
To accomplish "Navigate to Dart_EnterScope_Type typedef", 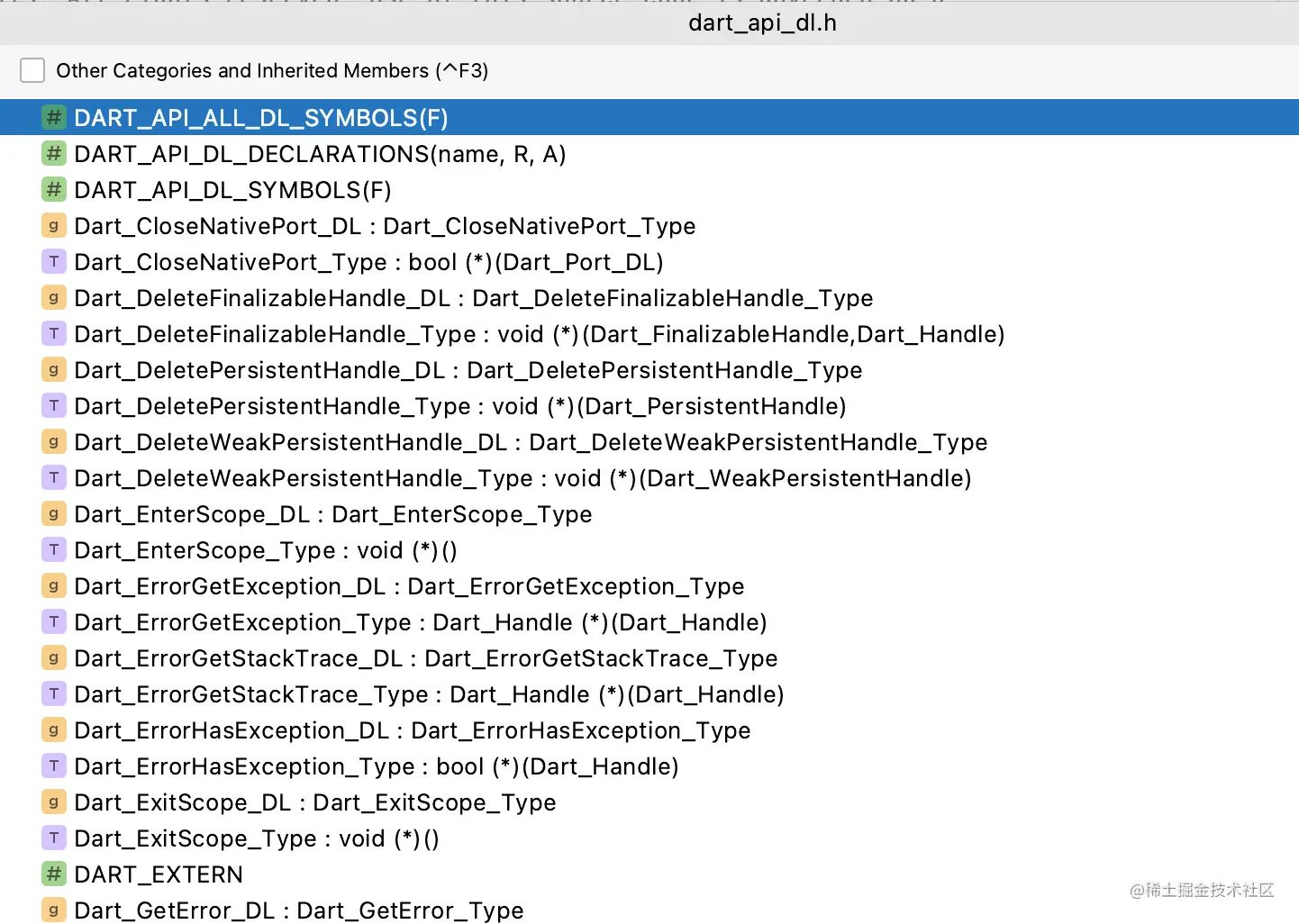I will point(649,549).
